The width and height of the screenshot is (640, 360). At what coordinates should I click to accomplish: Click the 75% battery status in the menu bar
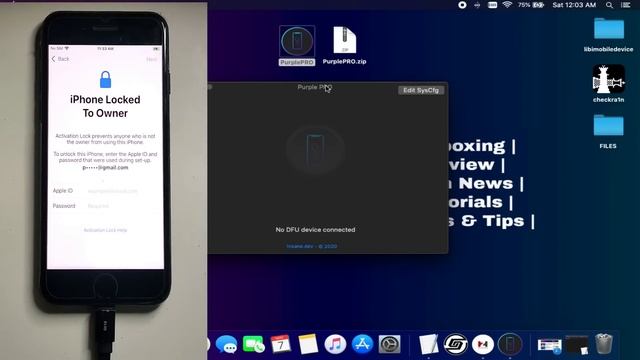(x=531, y=5)
